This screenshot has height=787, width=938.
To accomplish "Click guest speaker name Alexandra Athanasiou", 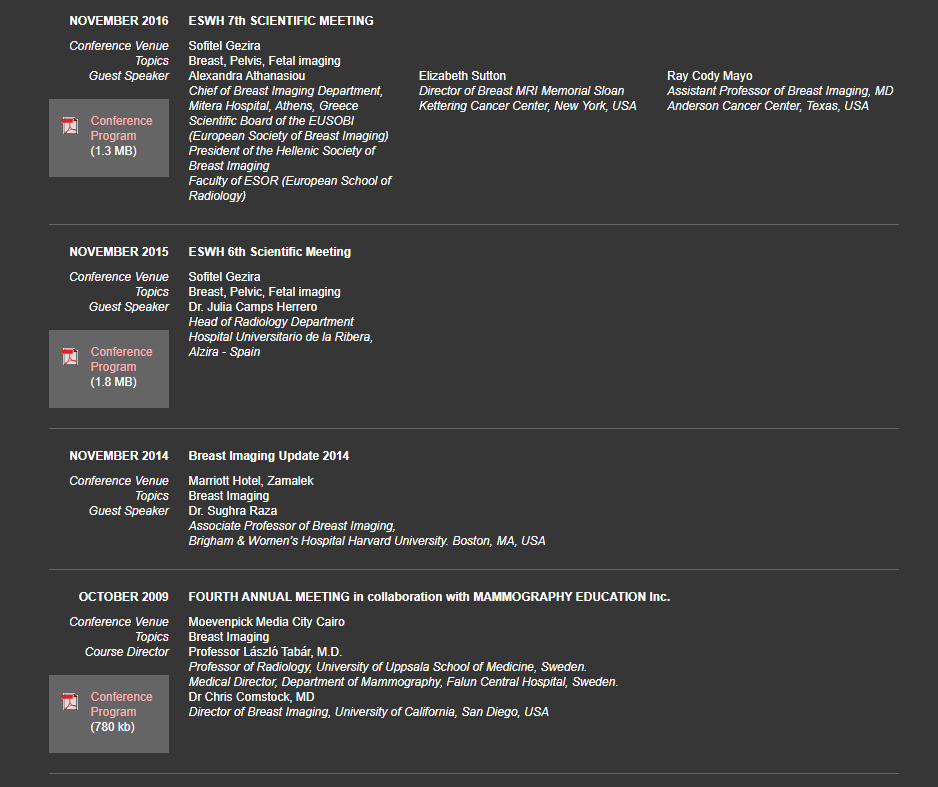I will tap(246, 76).
